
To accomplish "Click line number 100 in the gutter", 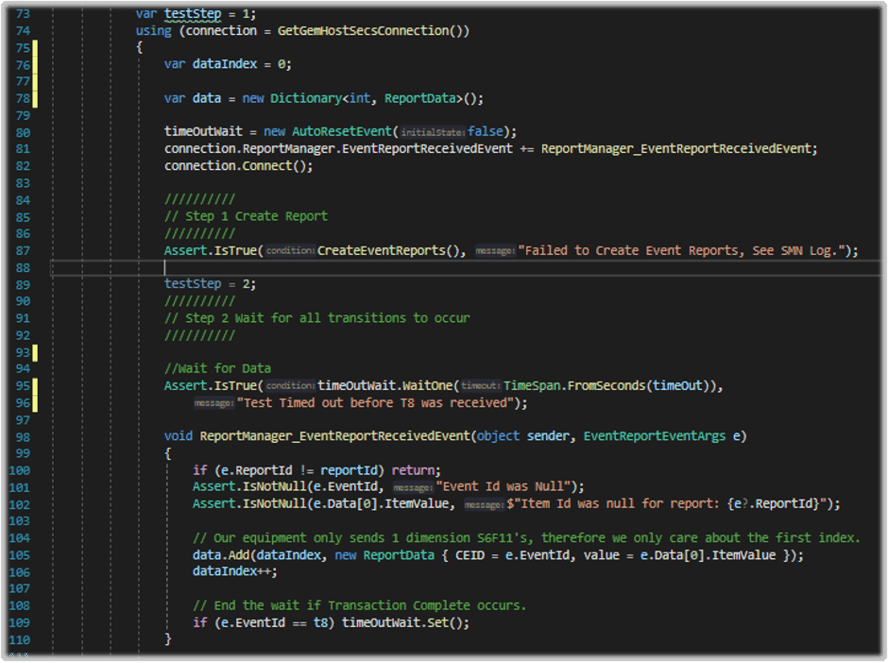I will tap(24, 469).
